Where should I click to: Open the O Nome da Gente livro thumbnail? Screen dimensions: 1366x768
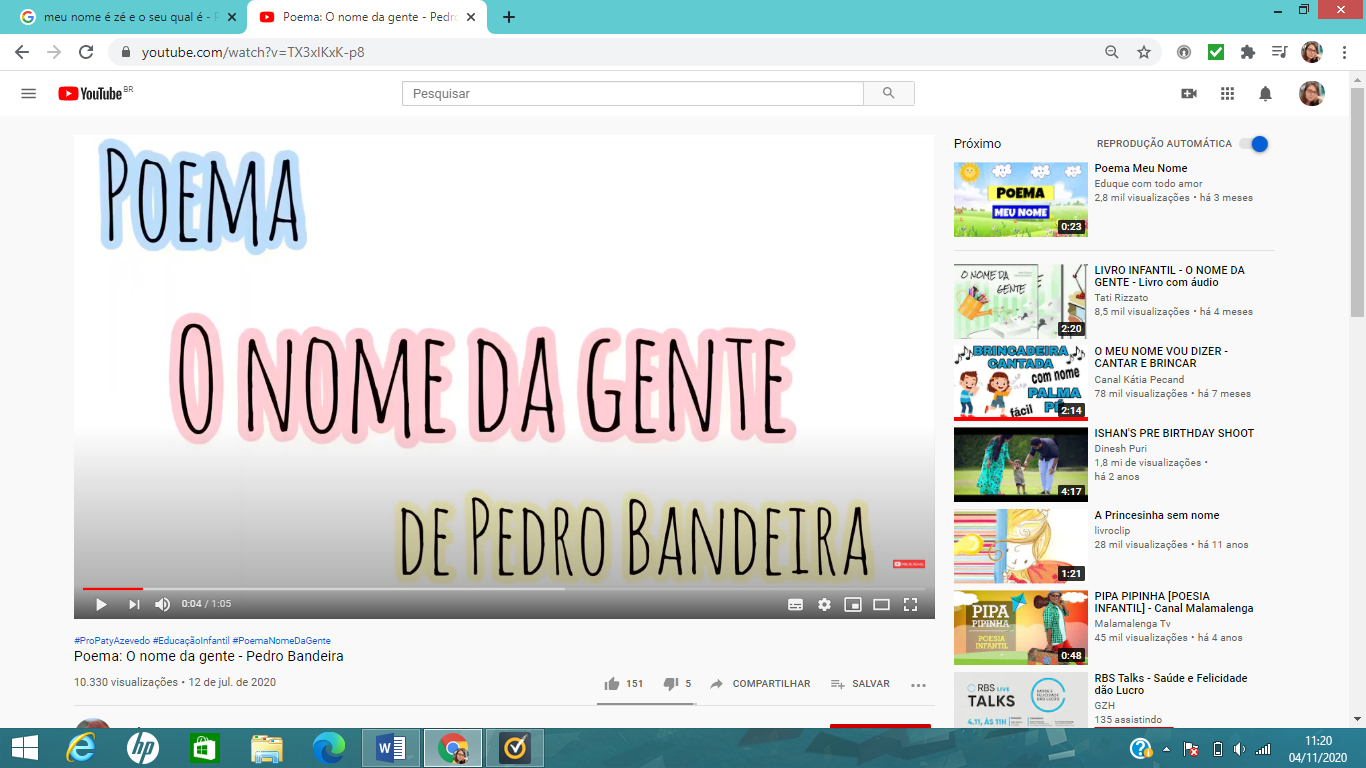click(x=1021, y=301)
